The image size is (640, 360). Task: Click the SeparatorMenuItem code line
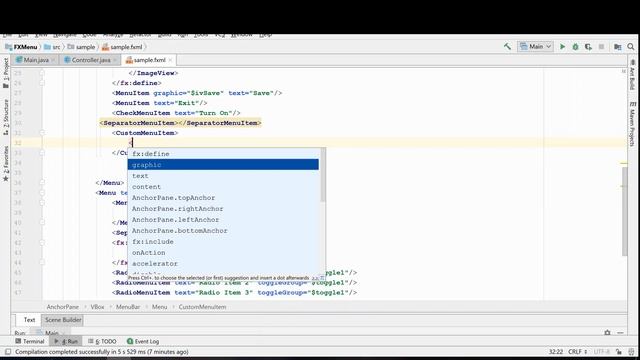point(180,123)
